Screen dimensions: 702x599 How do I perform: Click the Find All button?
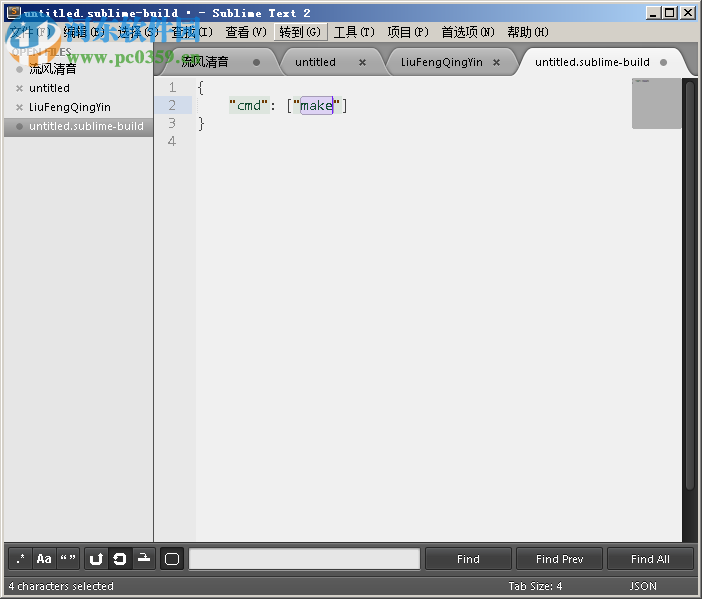tap(650, 559)
